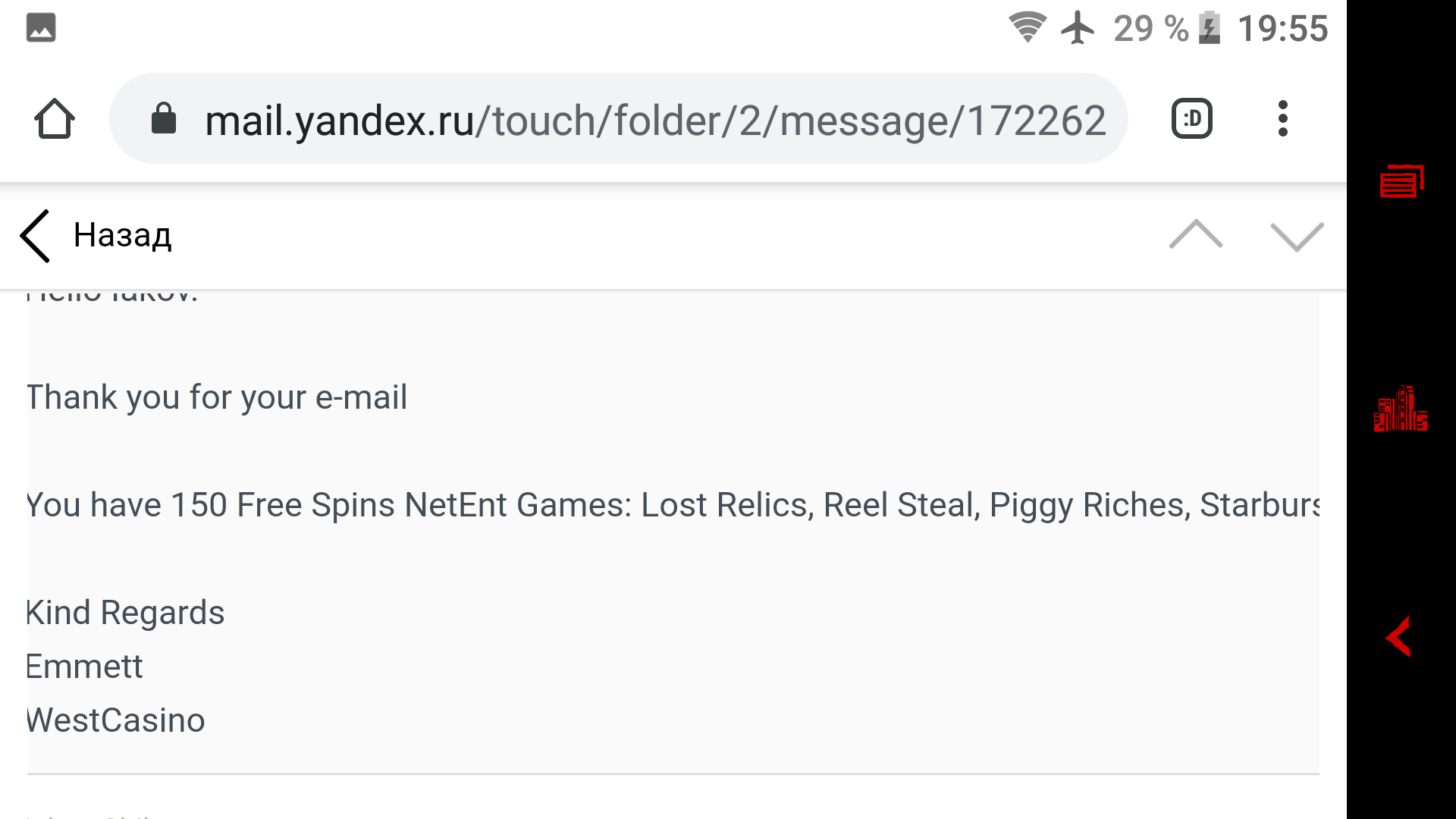Tap the padlock security icon
This screenshot has width=1456, height=819.
[x=164, y=119]
